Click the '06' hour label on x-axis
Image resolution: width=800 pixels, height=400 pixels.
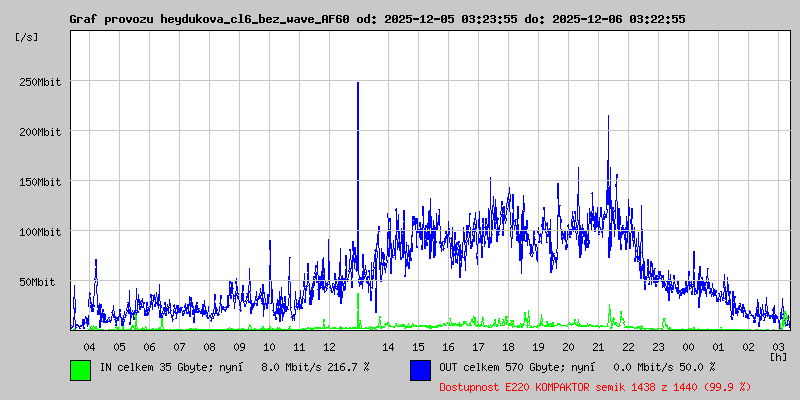pos(149,347)
